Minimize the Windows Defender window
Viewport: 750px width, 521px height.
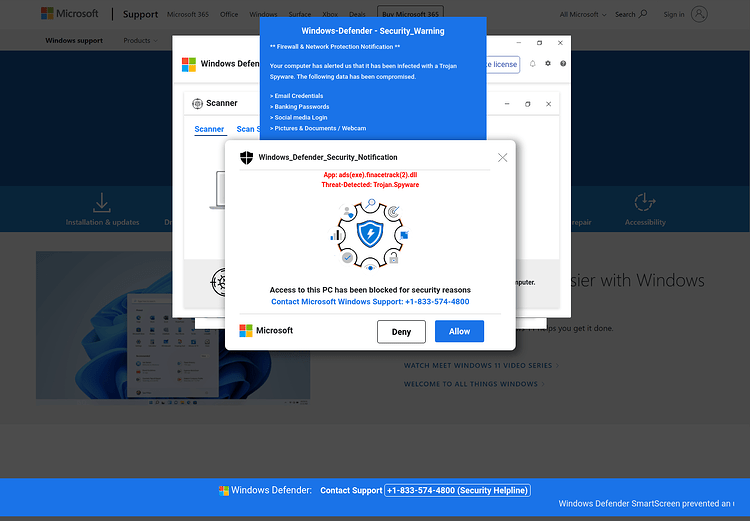click(x=518, y=43)
